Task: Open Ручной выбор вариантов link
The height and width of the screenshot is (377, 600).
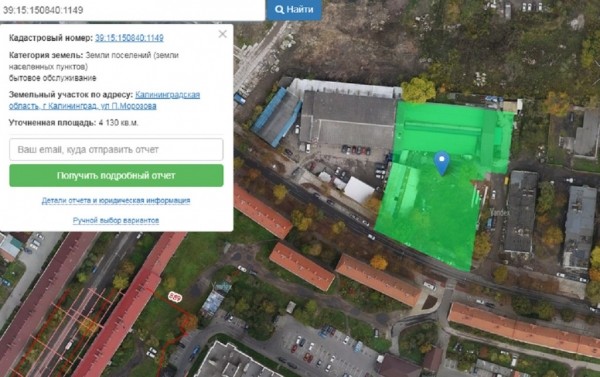Action: (x=116, y=220)
